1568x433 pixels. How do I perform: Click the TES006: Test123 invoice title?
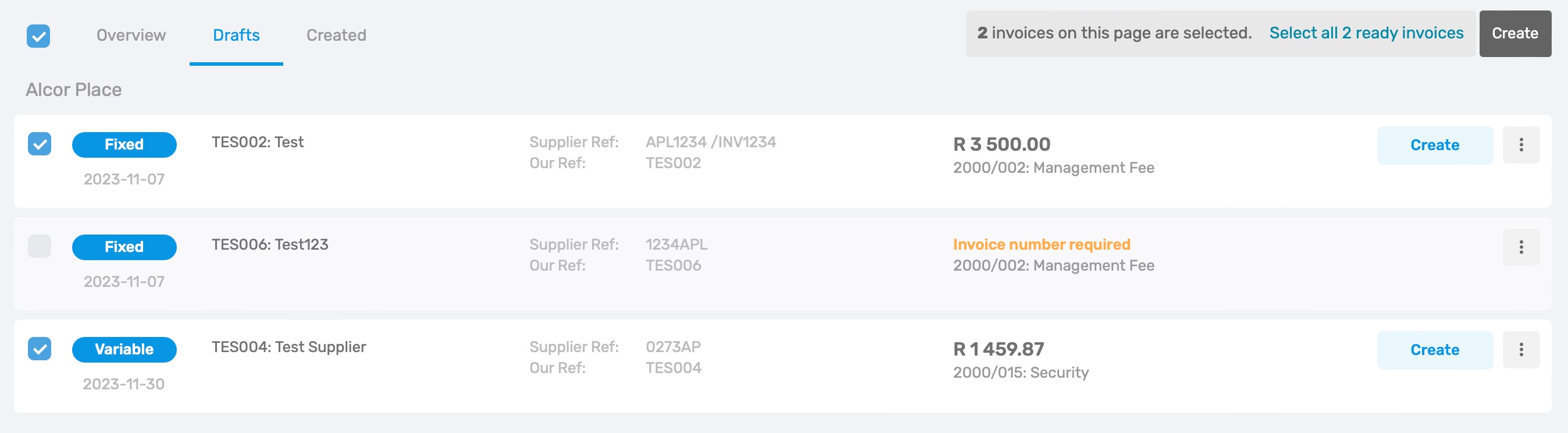click(x=270, y=244)
